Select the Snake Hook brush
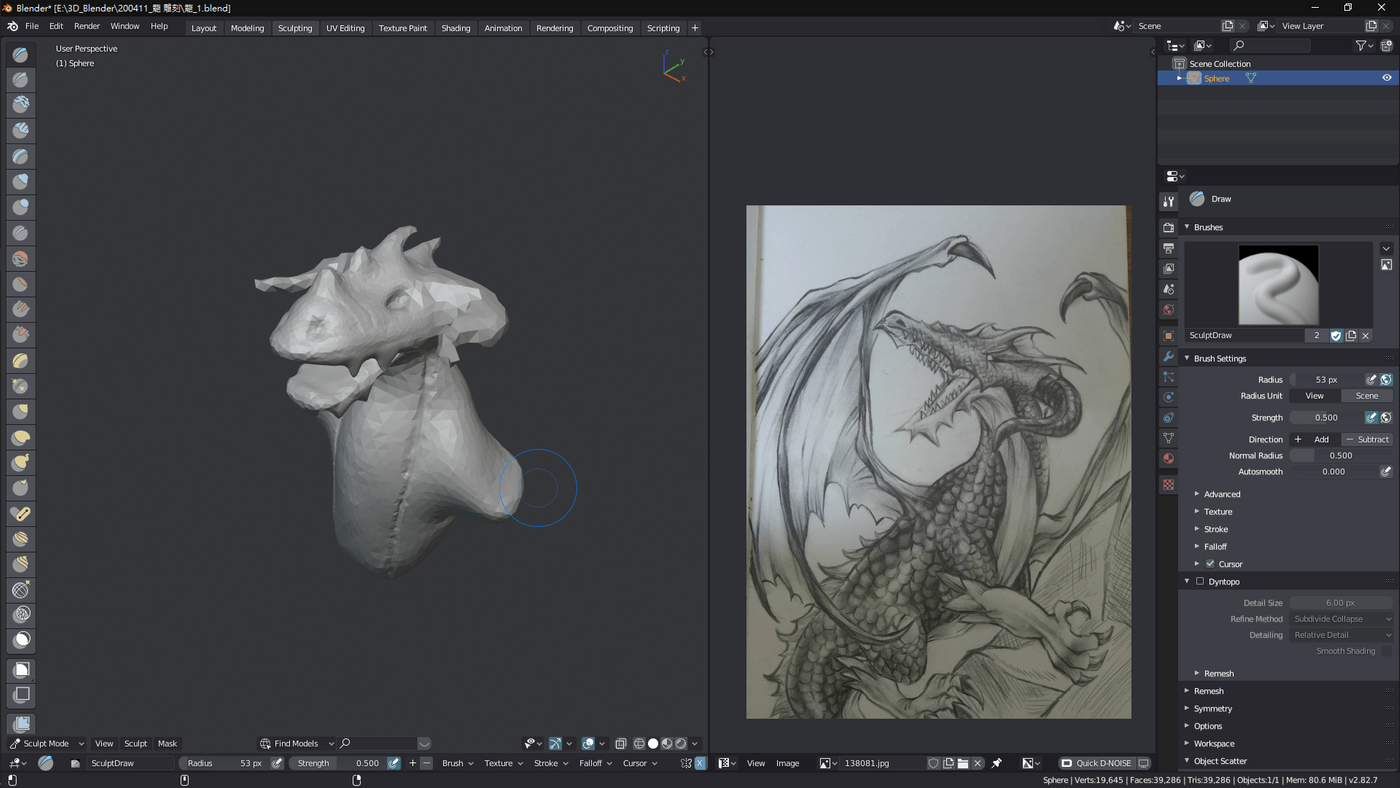The height and width of the screenshot is (788, 1400). [21, 462]
